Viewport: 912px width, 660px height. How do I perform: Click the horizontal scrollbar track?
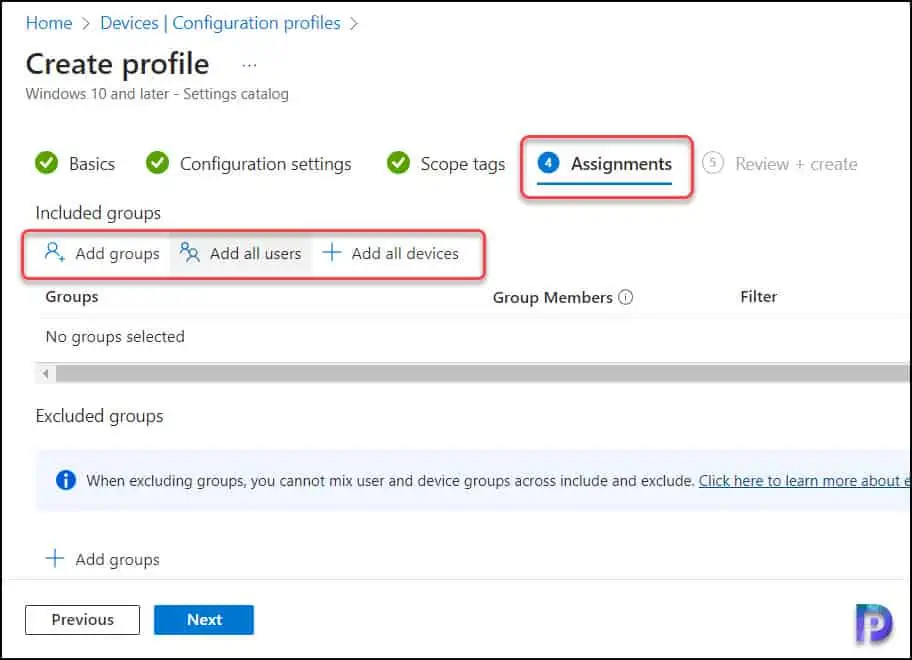[482, 373]
